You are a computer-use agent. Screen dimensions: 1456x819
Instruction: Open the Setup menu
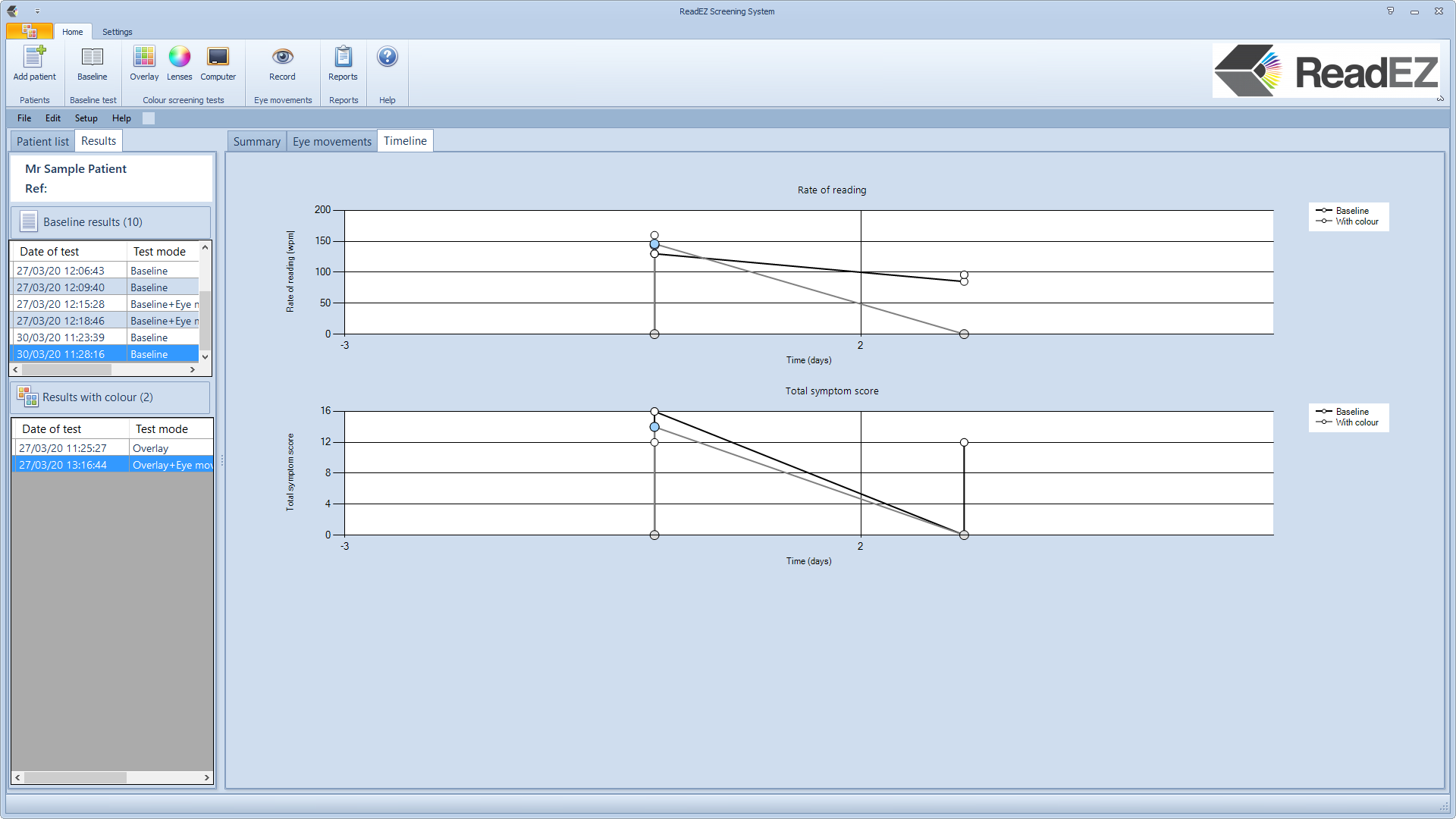[86, 118]
